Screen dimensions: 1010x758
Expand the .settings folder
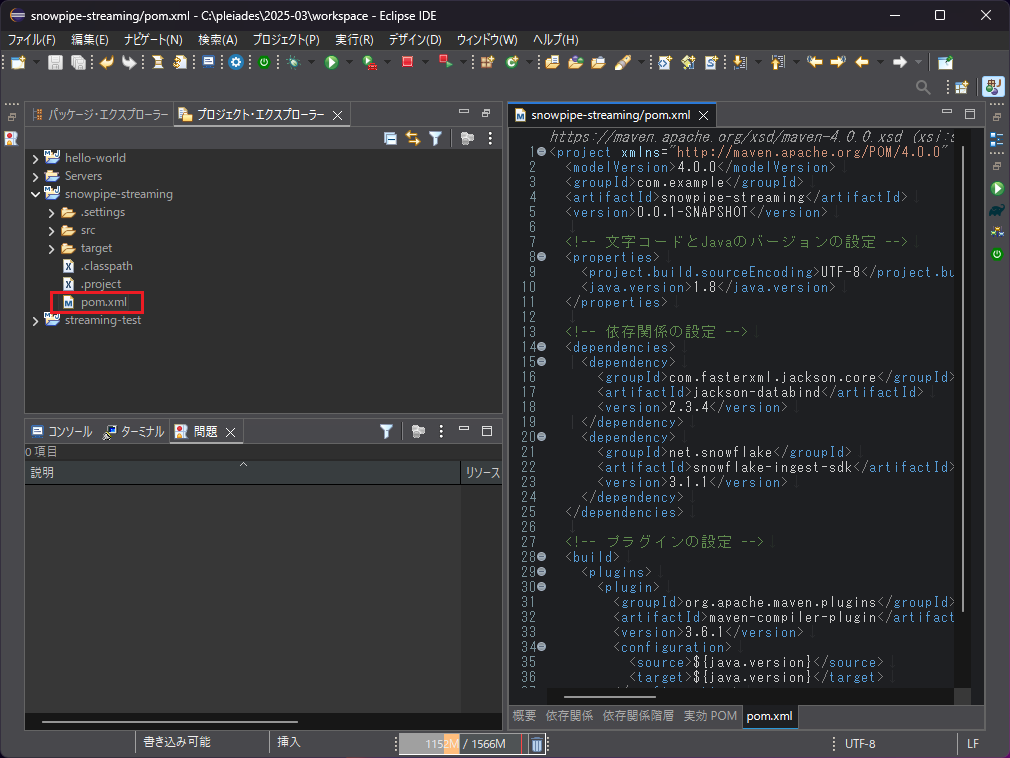[52, 213]
